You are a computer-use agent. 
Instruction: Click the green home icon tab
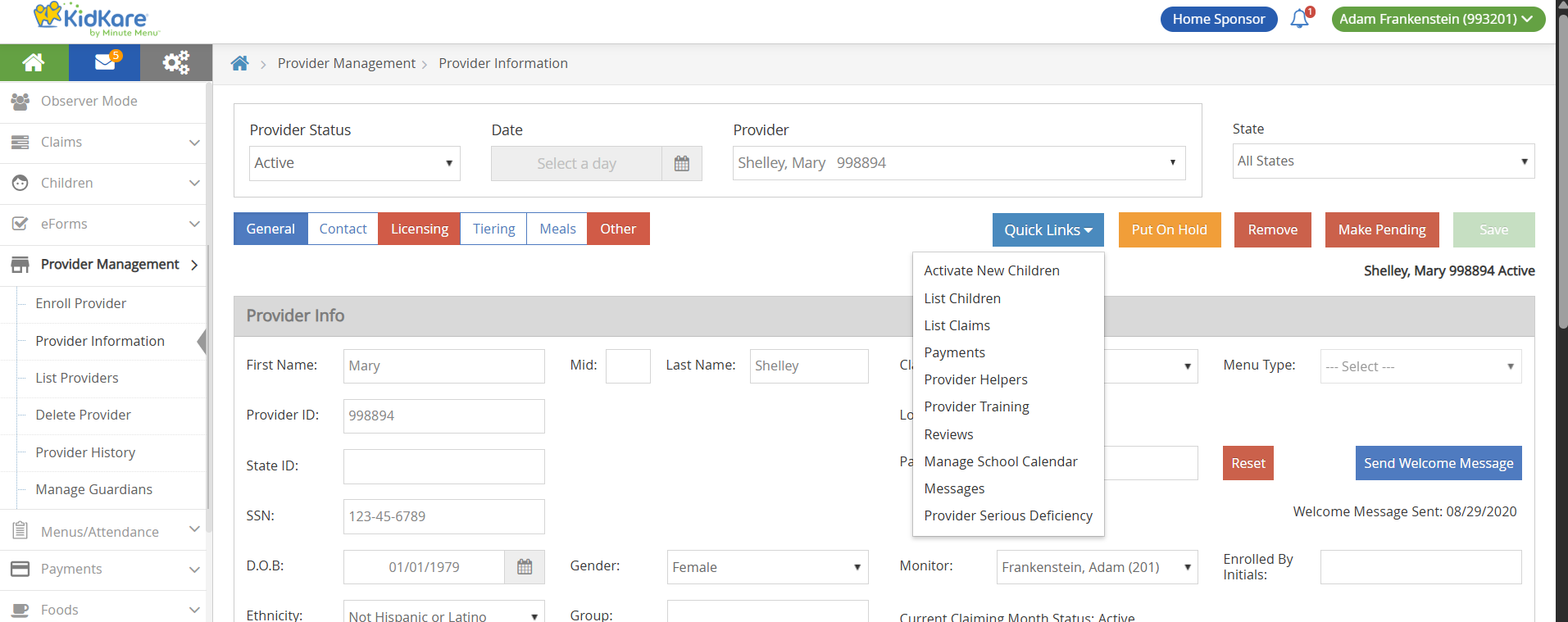click(x=34, y=62)
